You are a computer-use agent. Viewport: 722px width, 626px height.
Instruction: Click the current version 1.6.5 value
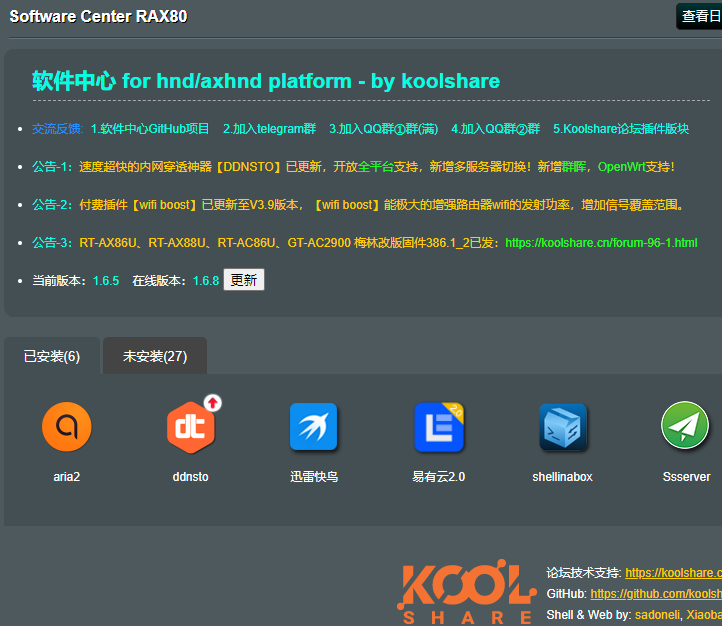[106, 281]
